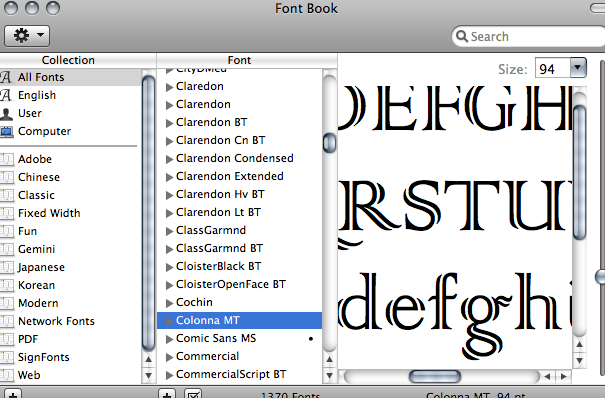The width and height of the screenshot is (605, 398).
Task: Click the Adobe collection icon
Action: tap(6, 159)
